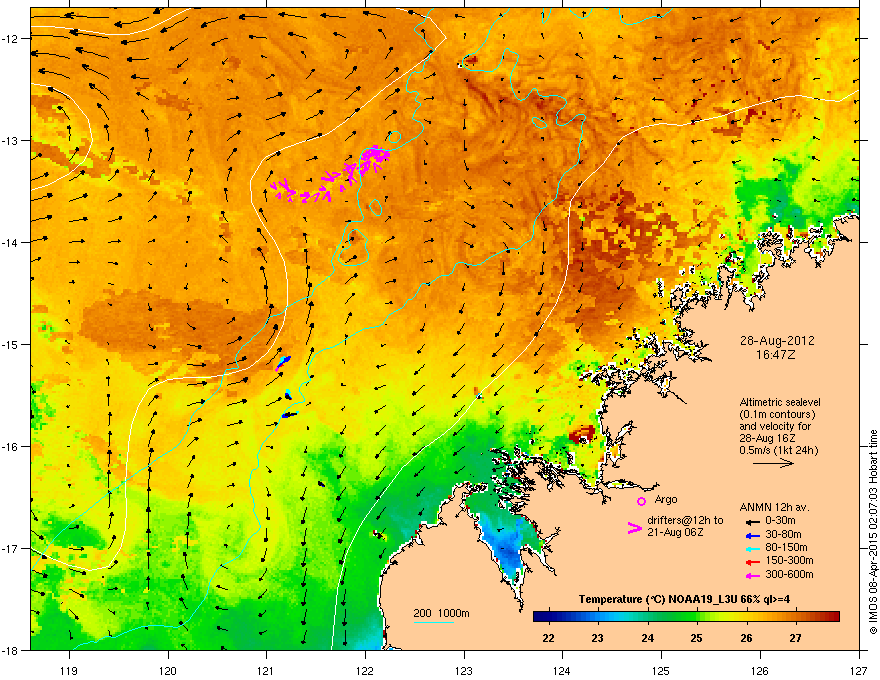Click the latitude label -14
Viewport: 880px width, 680px height.
10,243
